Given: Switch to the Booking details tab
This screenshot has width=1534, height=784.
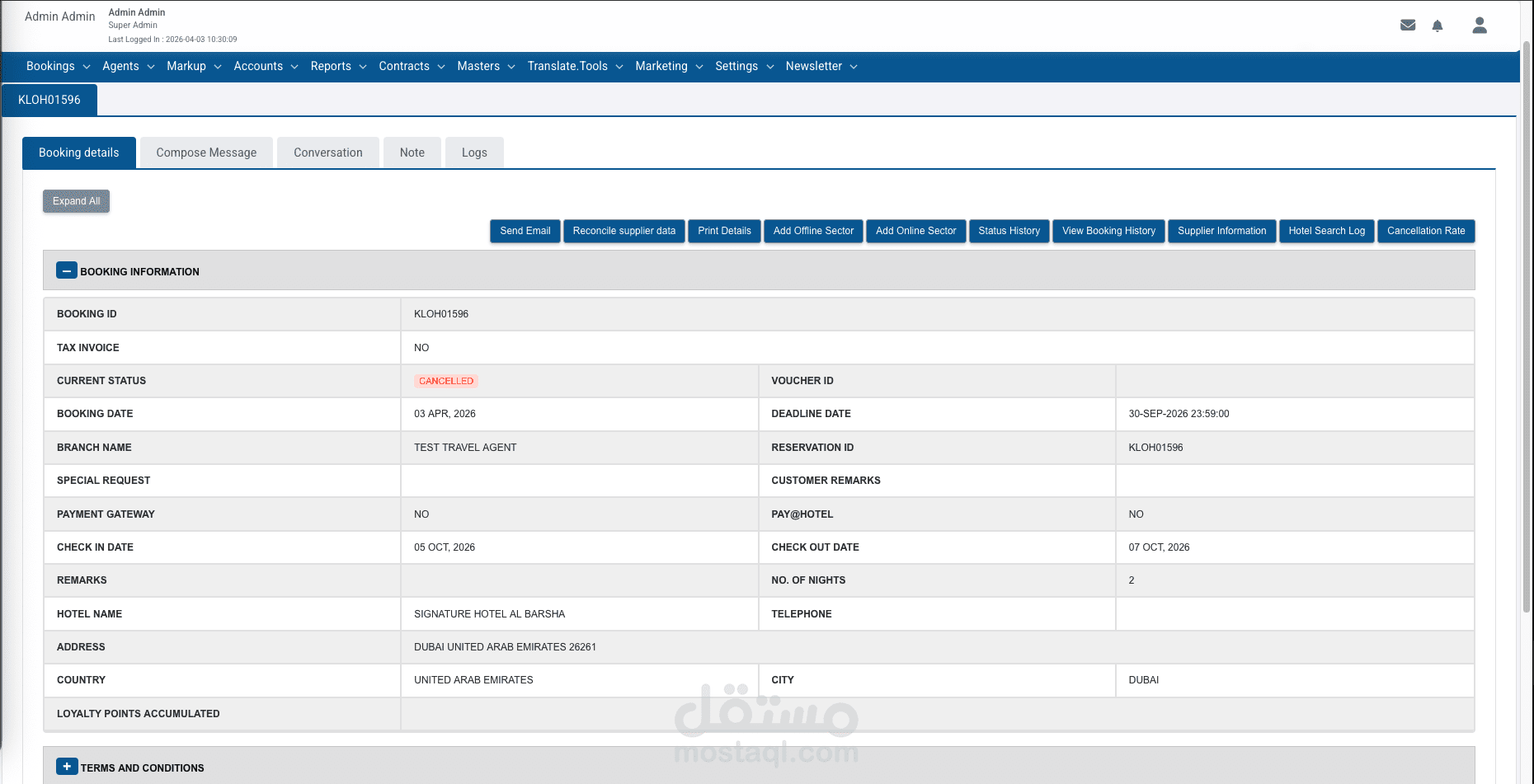Looking at the screenshot, I should click(x=79, y=153).
